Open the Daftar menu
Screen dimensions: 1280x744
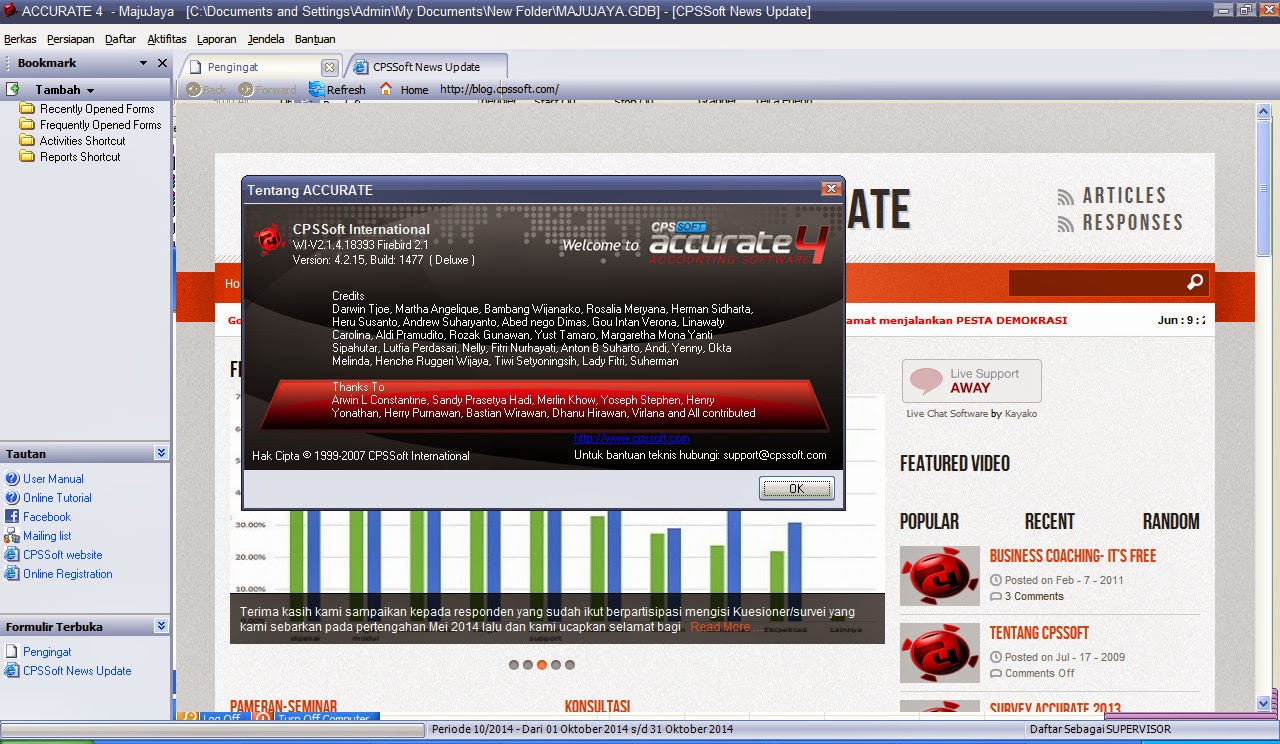pos(120,39)
